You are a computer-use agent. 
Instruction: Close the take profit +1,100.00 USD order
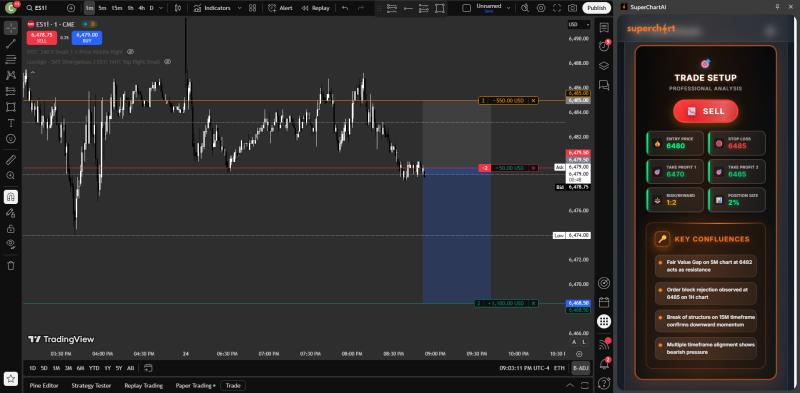(x=534, y=303)
